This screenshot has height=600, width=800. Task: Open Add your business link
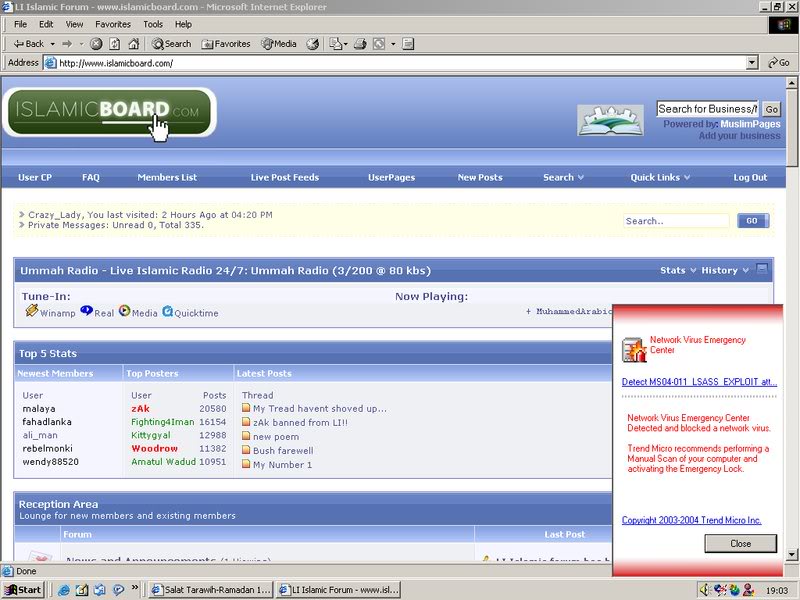pos(739,136)
